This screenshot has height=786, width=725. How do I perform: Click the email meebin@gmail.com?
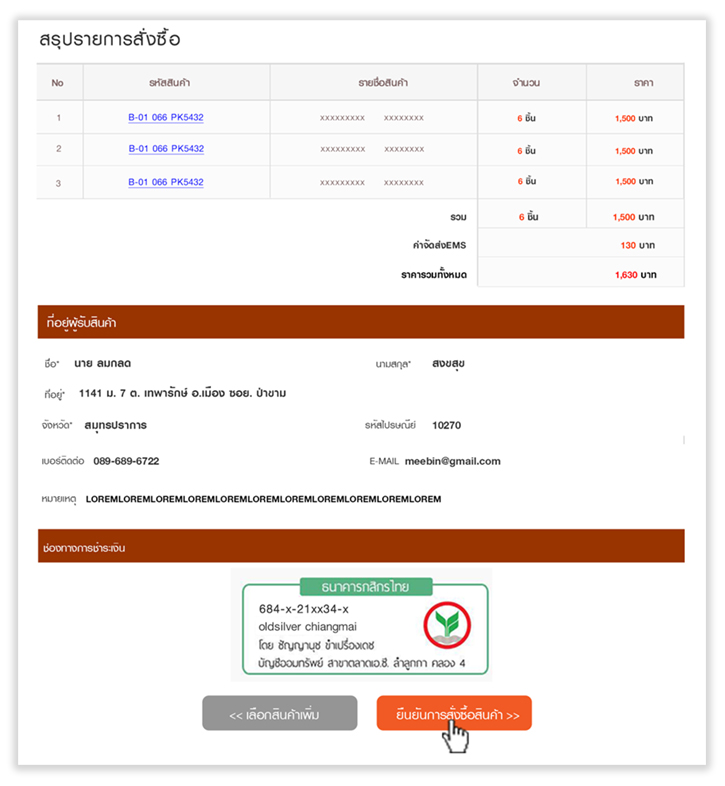pos(452,461)
